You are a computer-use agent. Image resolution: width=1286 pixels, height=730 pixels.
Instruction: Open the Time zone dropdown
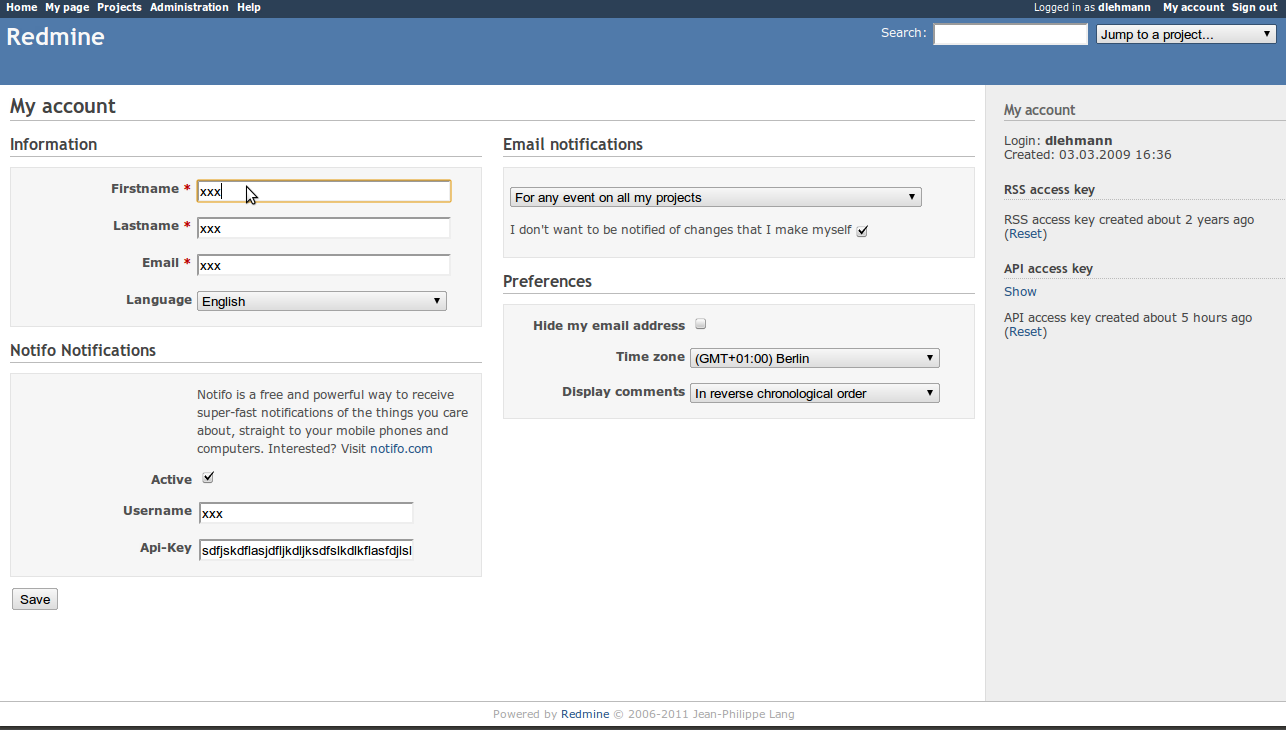click(x=815, y=358)
